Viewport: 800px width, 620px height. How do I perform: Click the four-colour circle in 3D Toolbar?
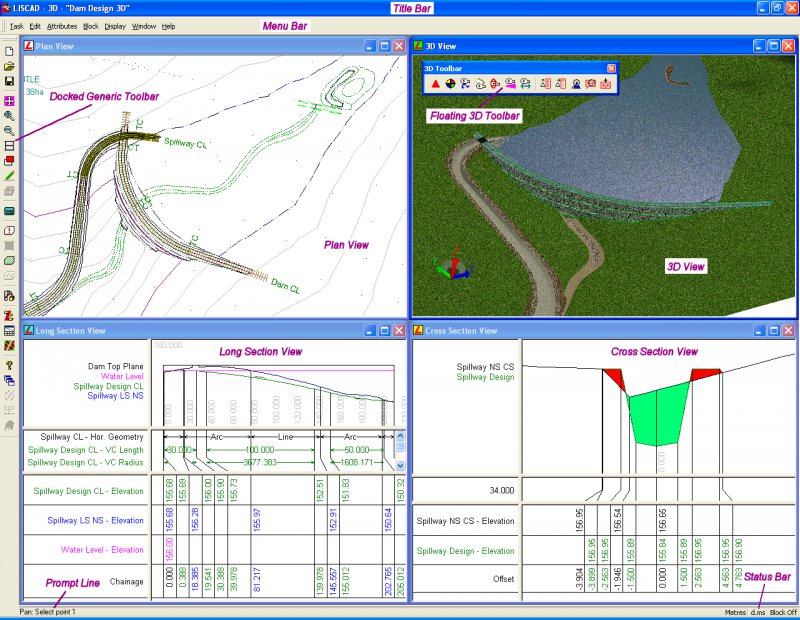450,84
